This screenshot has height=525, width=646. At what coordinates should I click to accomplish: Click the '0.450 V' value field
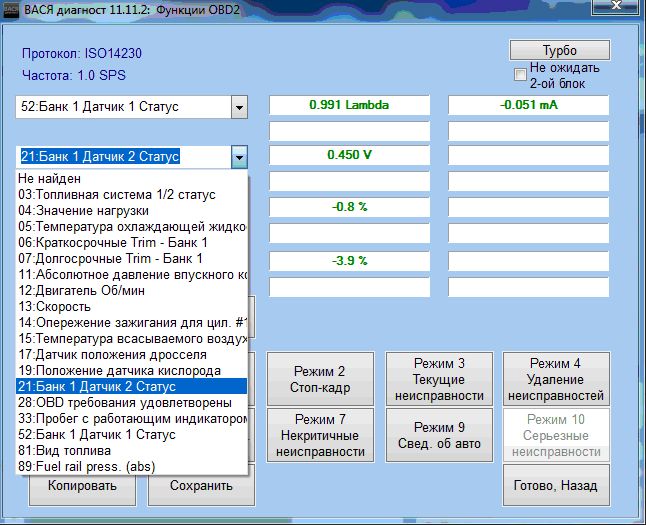click(x=349, y=155)
